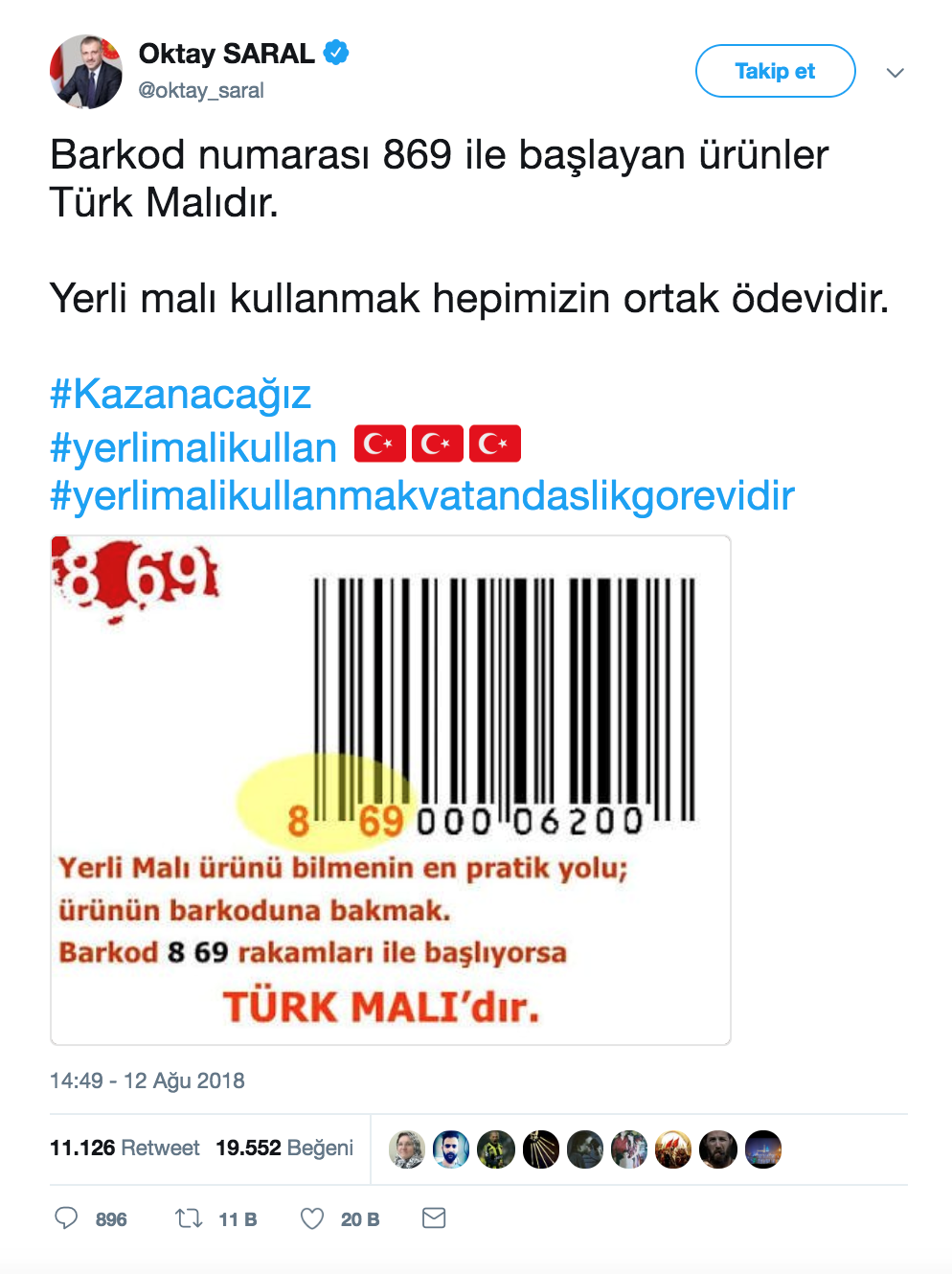Click the second liker avatar with beard
952x1274 pixels.
click(x=451, y=1149)
